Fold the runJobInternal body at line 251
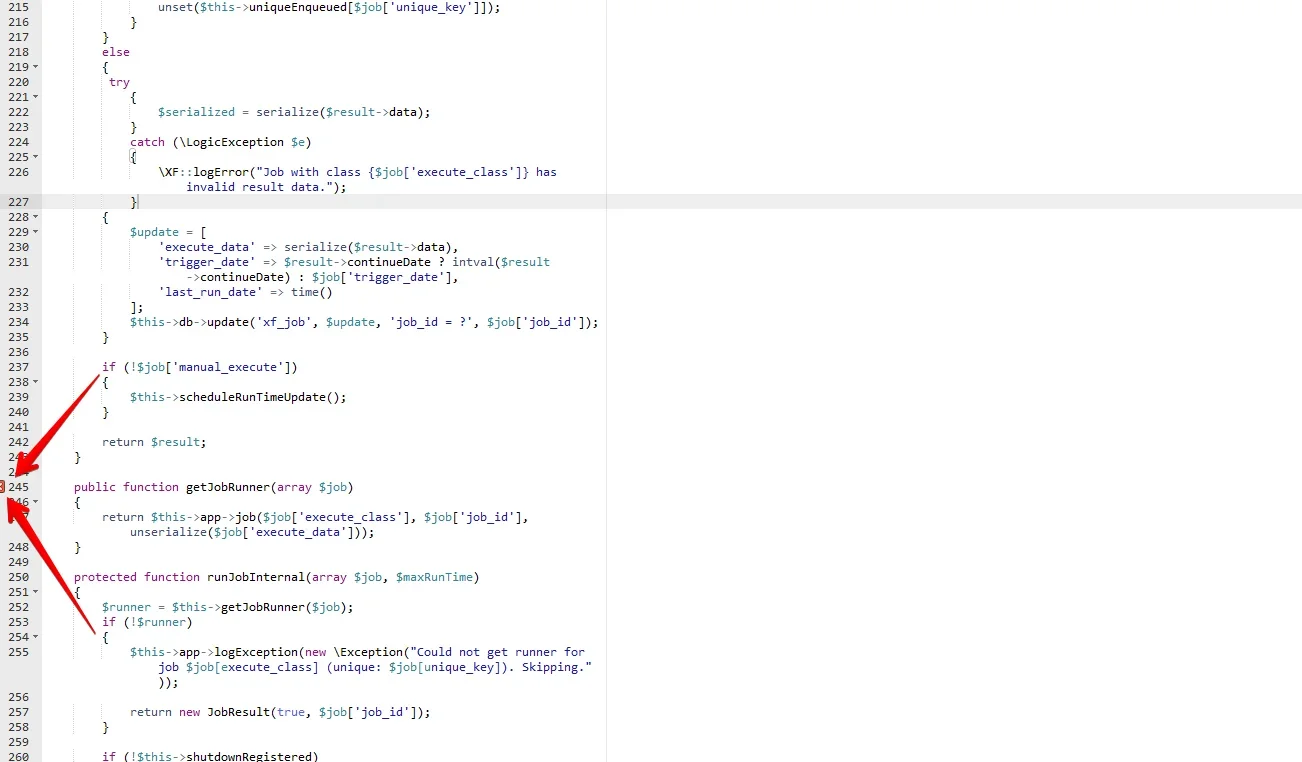 36,592
